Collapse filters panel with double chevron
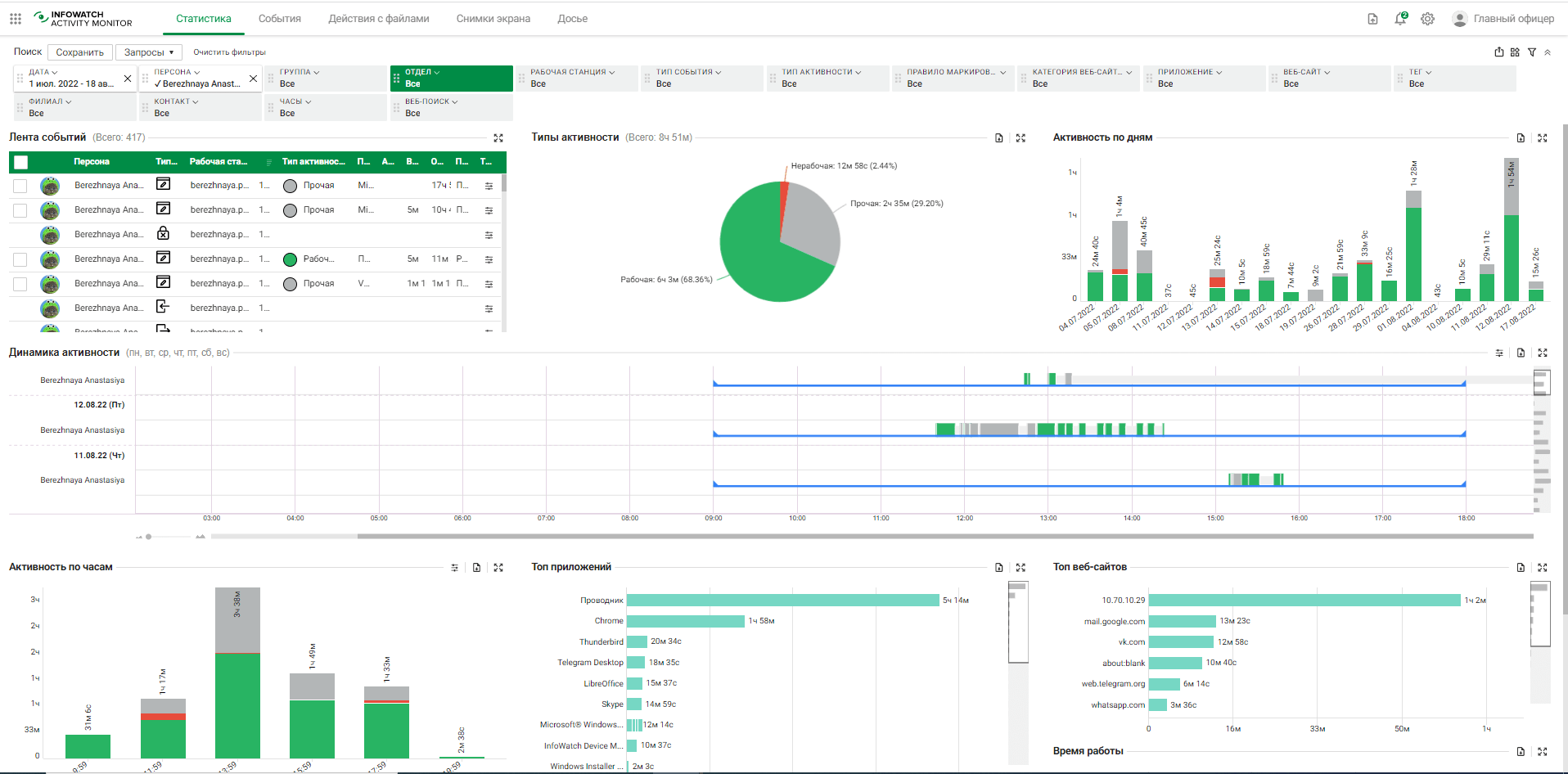 (1548, 52)
